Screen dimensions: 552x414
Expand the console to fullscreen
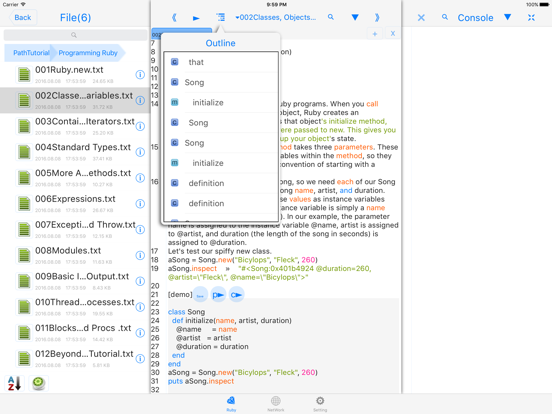[x=531, y=17]
